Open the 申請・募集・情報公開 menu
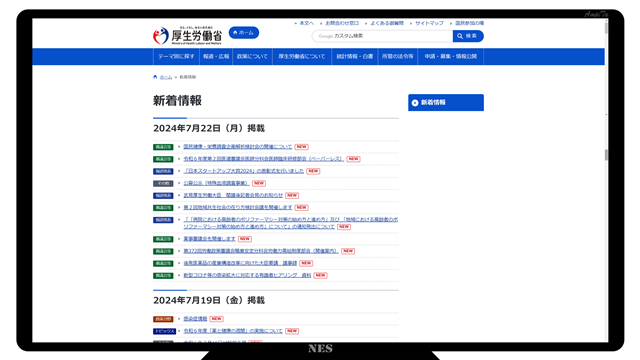640x360 pixels. coord(451,56)
